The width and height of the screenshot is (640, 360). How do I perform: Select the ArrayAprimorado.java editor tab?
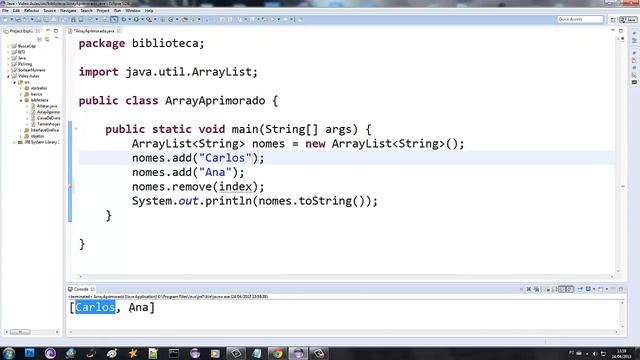click(x=94, y=31)
